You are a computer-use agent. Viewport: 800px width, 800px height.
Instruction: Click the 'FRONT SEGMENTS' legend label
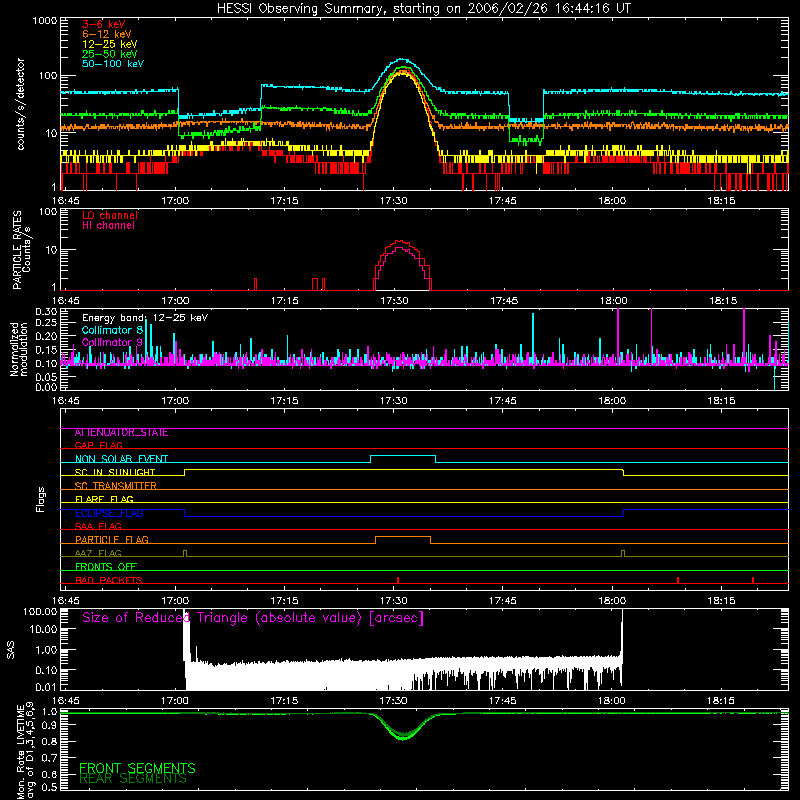point(137,768)
